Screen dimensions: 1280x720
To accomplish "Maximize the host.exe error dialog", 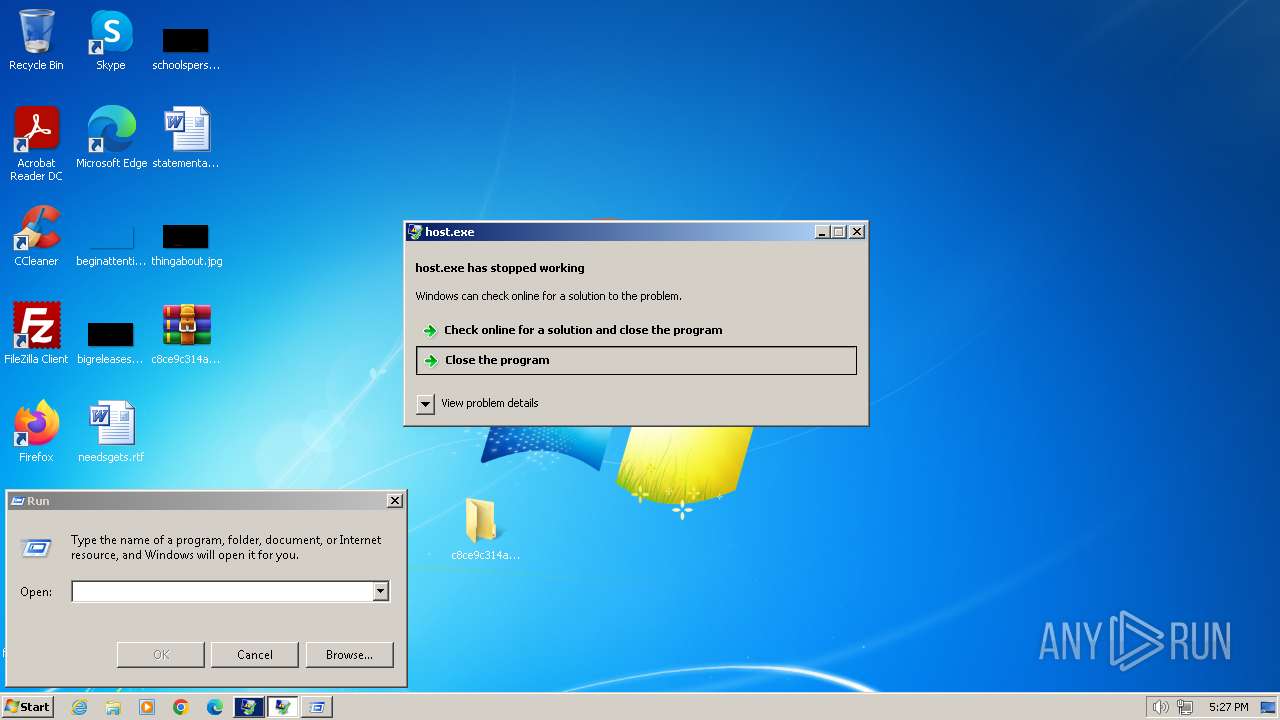I will 838,232.
